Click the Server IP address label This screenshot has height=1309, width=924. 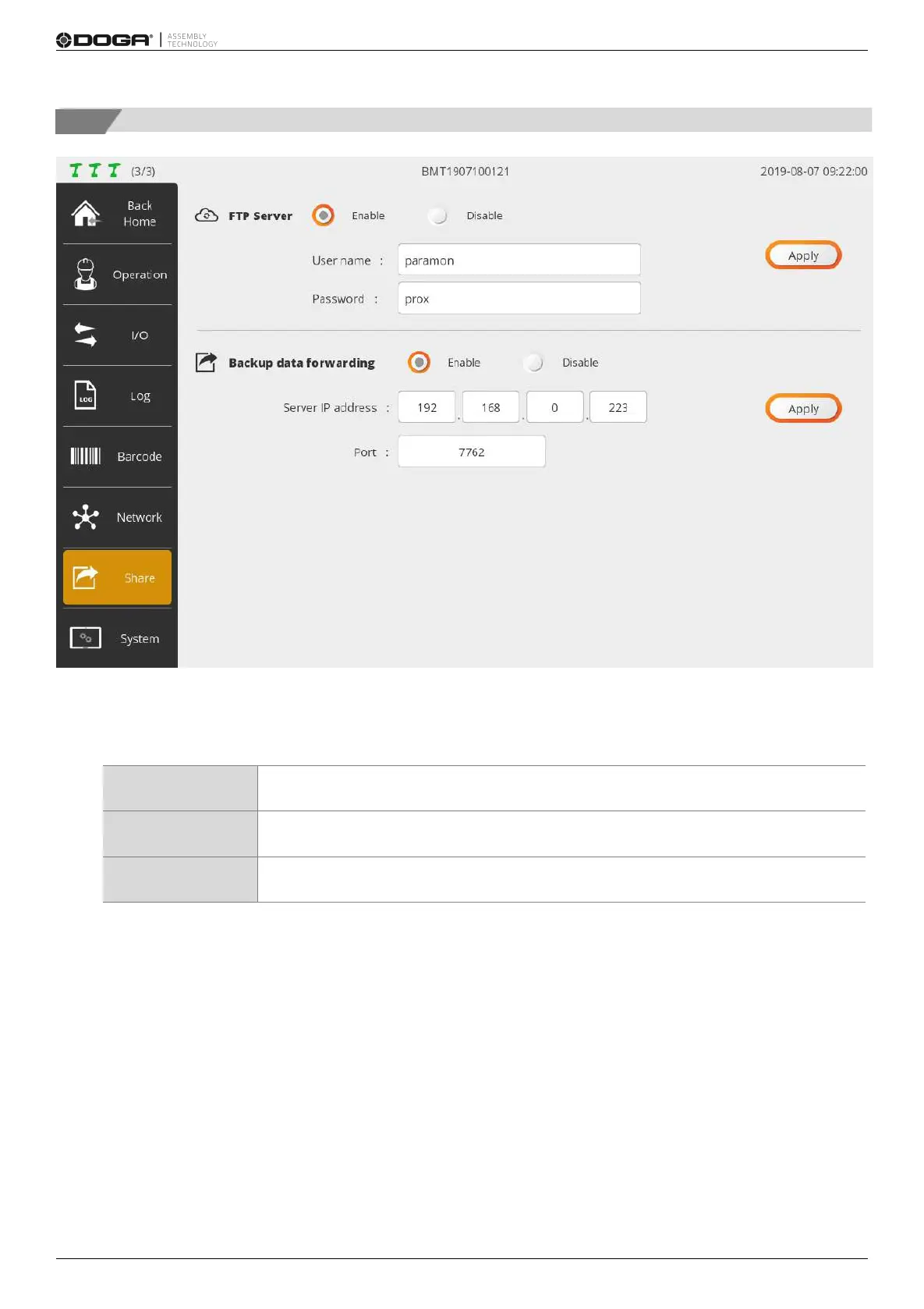click(330, 407)
